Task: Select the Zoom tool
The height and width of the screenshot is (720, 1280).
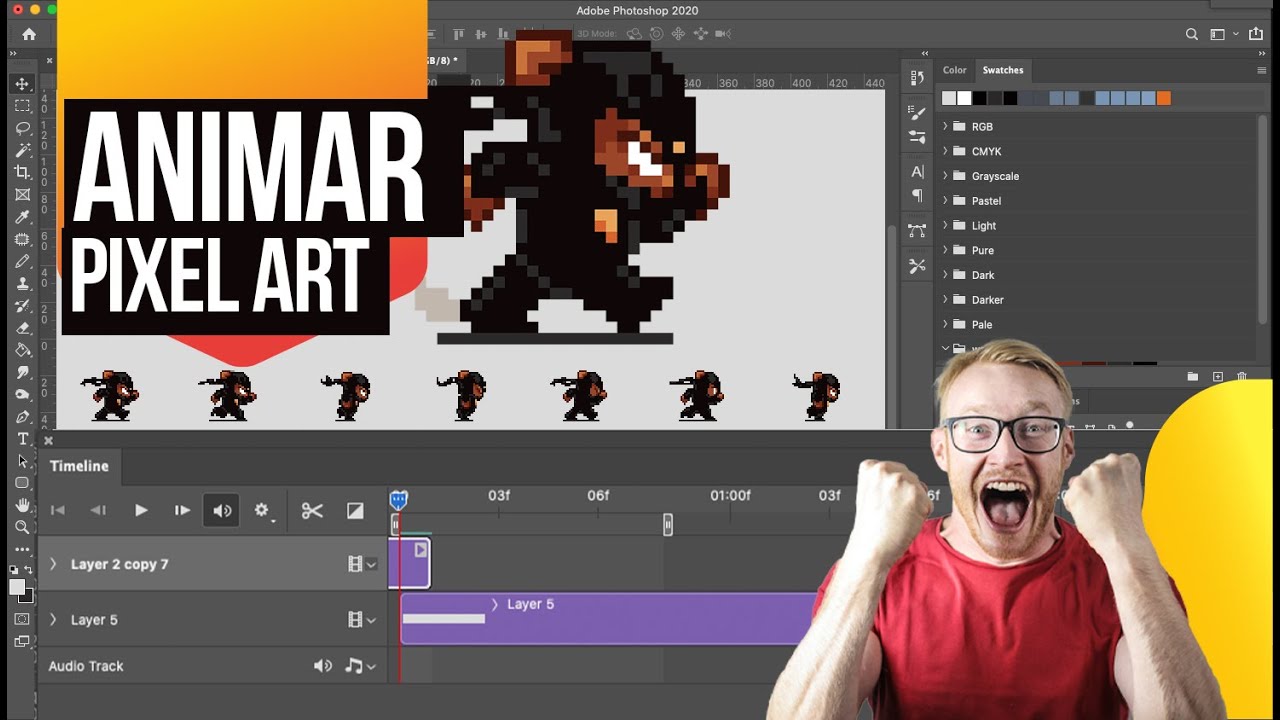Action: [x=22, y=527]
